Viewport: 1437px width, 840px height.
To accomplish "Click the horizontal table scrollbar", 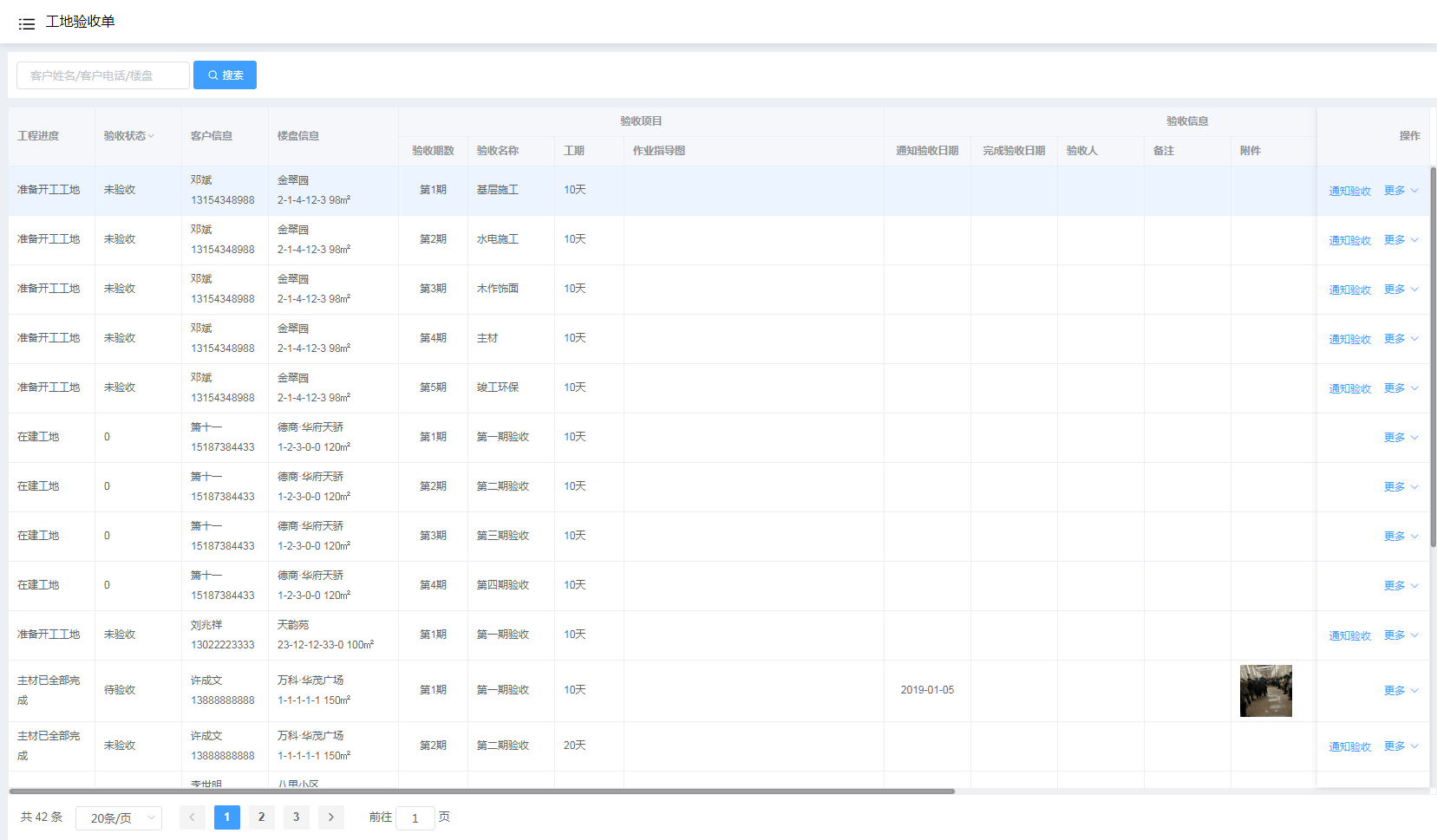I will [481, 791].
